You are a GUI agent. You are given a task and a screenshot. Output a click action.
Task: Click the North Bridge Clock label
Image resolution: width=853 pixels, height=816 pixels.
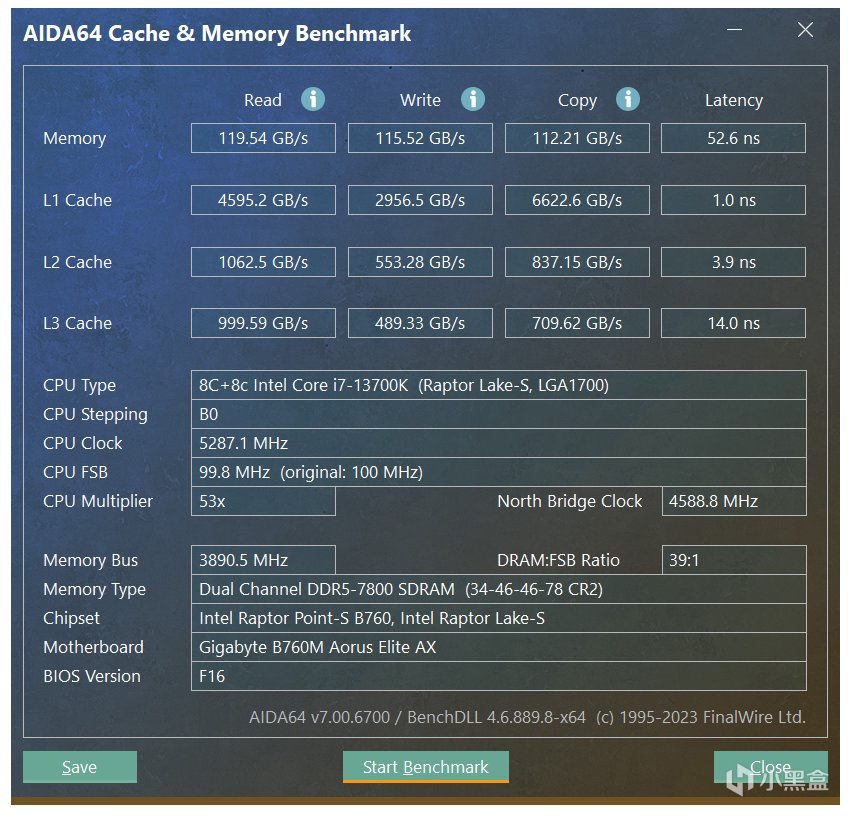click(x=570, y=502)
